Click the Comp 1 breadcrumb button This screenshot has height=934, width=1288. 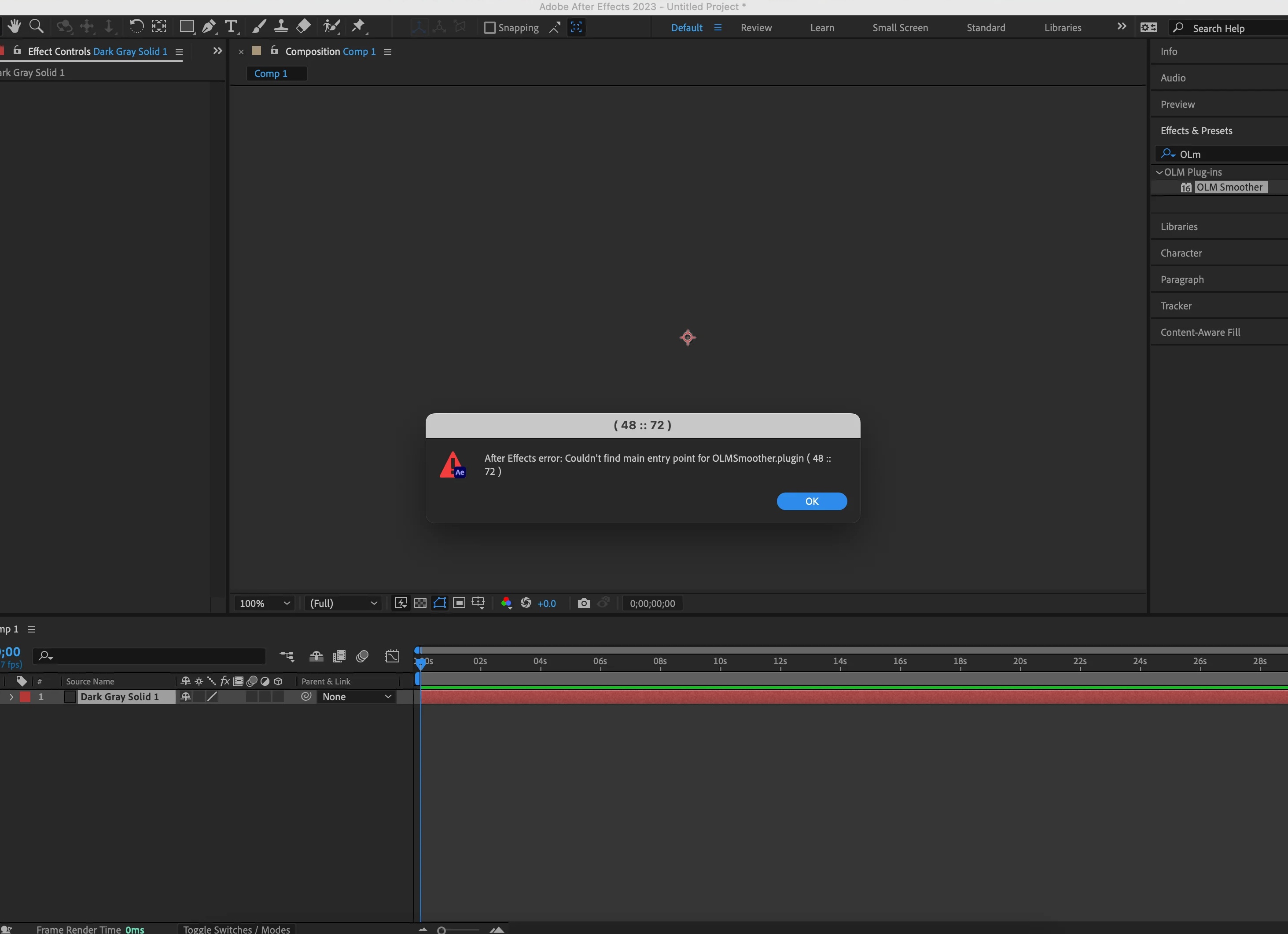click(x=276, y=73)
